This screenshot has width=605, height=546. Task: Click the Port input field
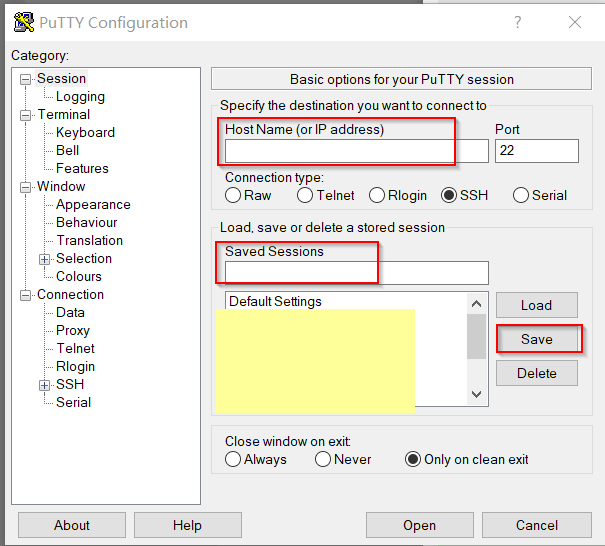[537, 151]
